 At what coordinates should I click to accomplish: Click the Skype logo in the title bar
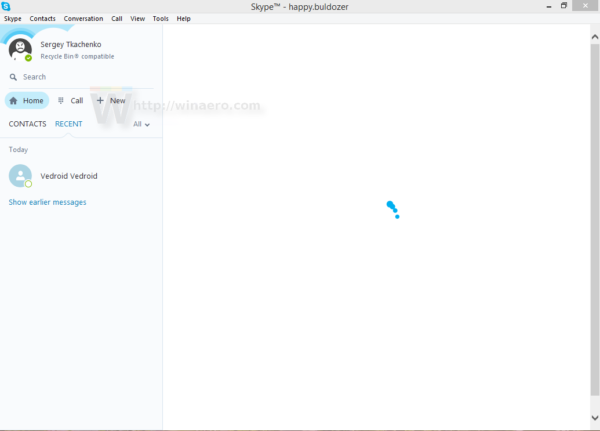click(x=6, y=6)
